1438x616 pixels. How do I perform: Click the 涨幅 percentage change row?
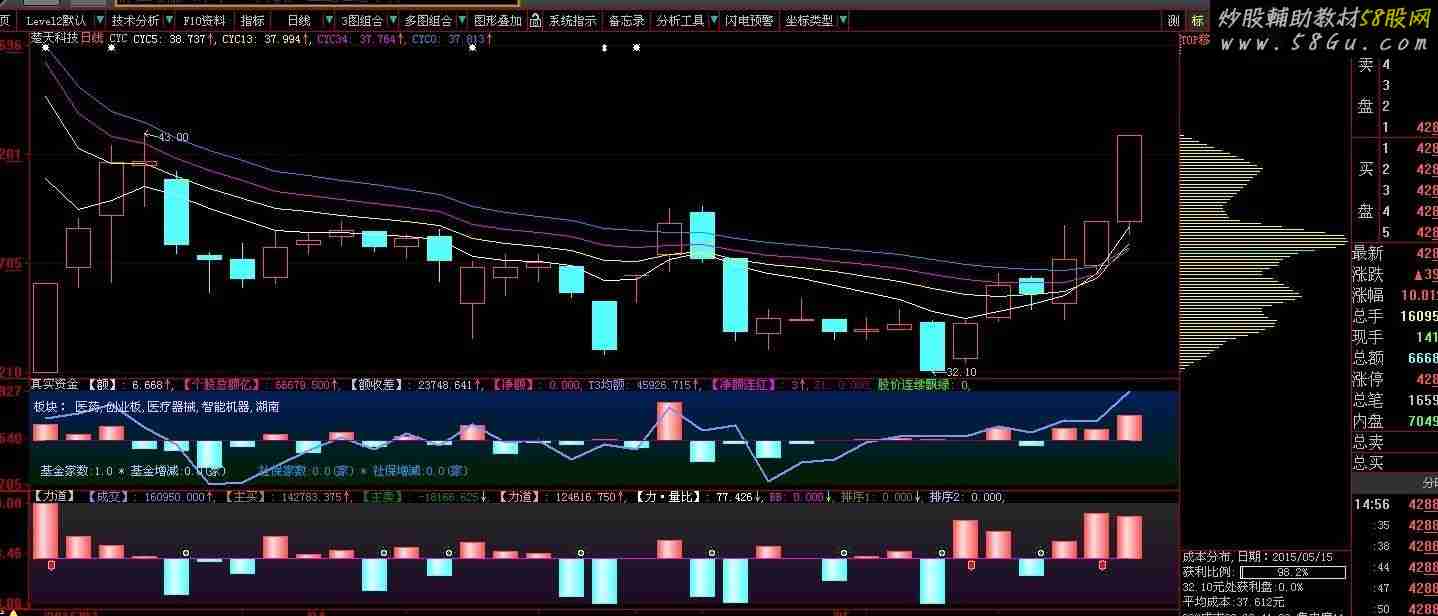pos(1395,295)
